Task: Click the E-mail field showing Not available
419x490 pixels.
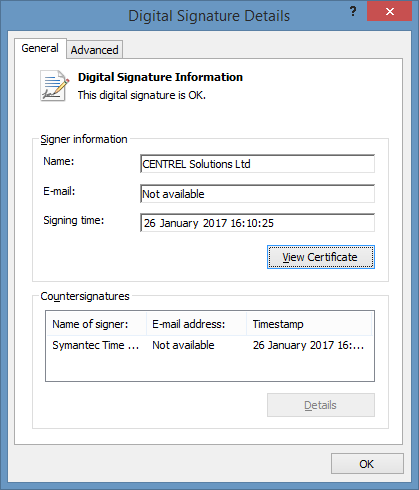Action: point(257,194)
